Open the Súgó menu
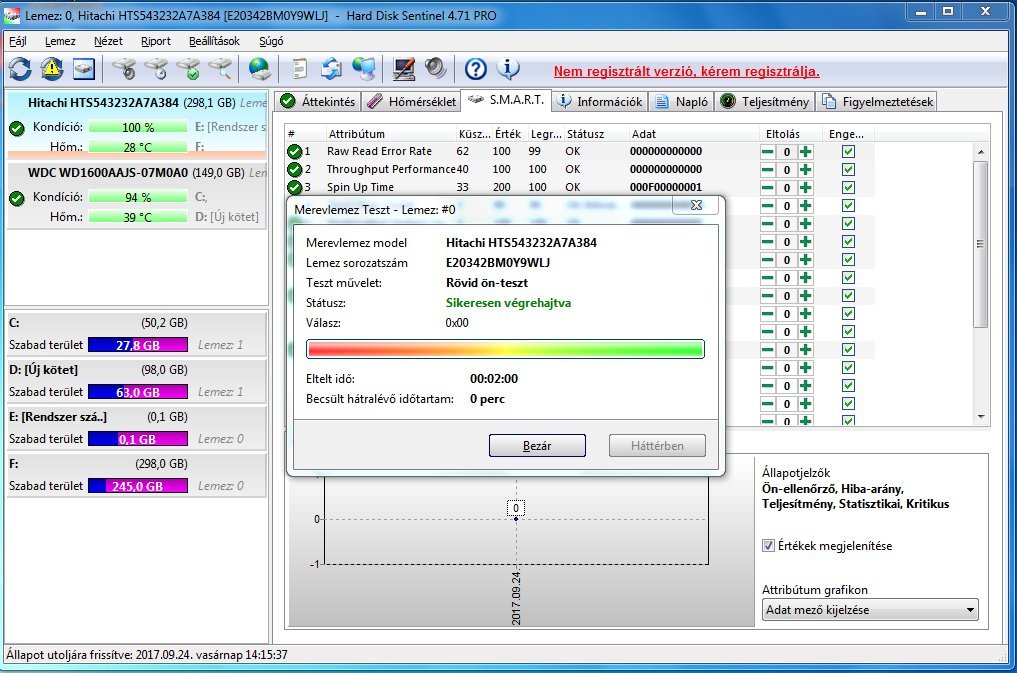The image size is (1017, 673). [271, 41]
